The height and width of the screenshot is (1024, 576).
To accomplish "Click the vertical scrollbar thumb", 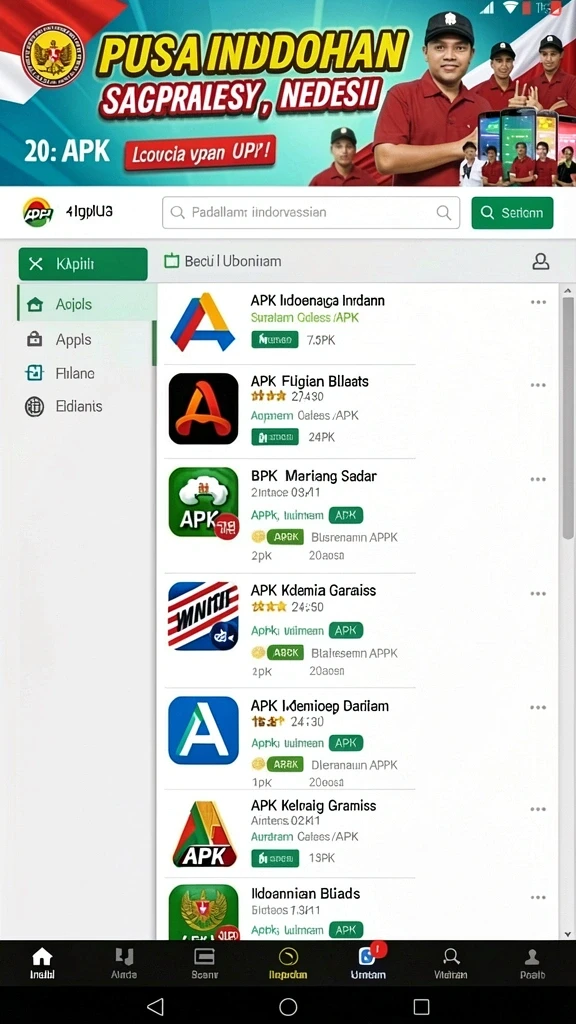I will (568, 418).
